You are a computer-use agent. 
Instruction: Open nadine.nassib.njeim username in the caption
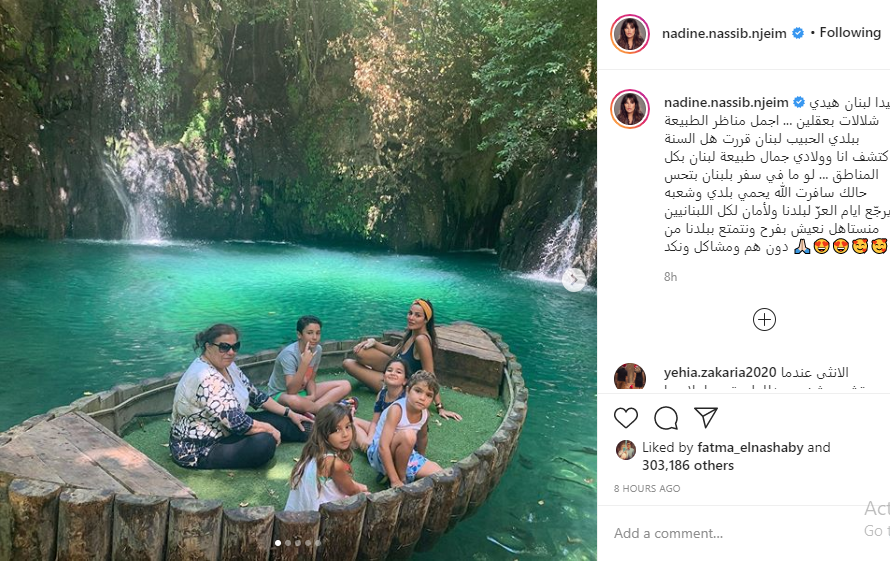(x=726, y=103)
